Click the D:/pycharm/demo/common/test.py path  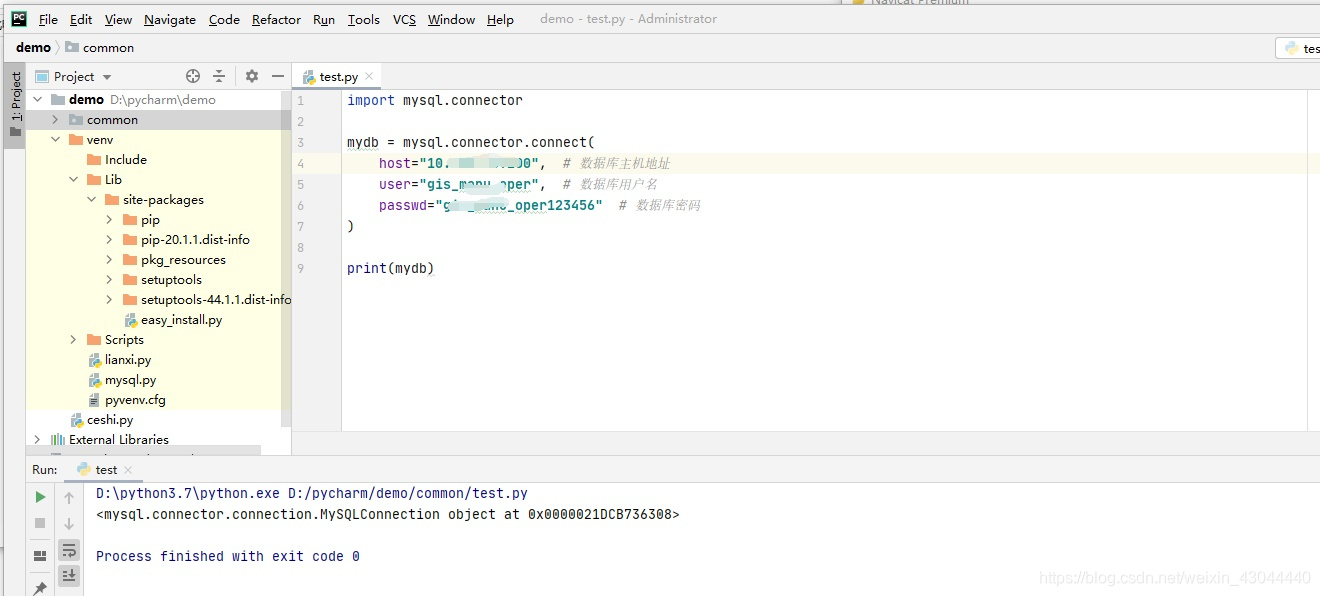click(408, 493)
